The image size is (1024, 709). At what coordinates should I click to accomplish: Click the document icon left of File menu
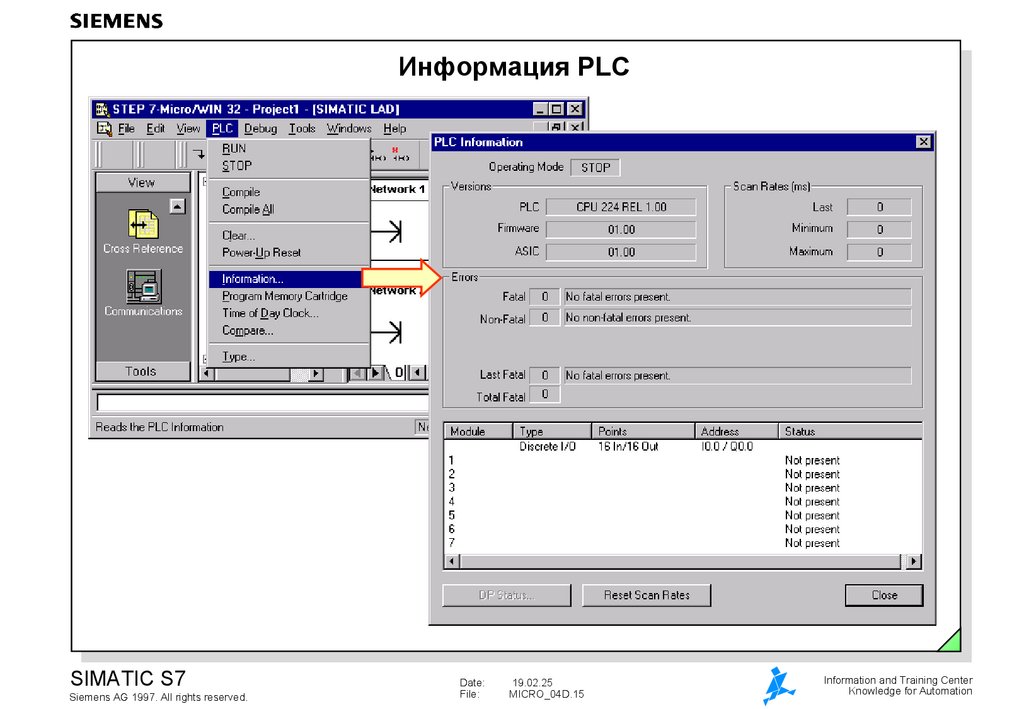[104, 129]
